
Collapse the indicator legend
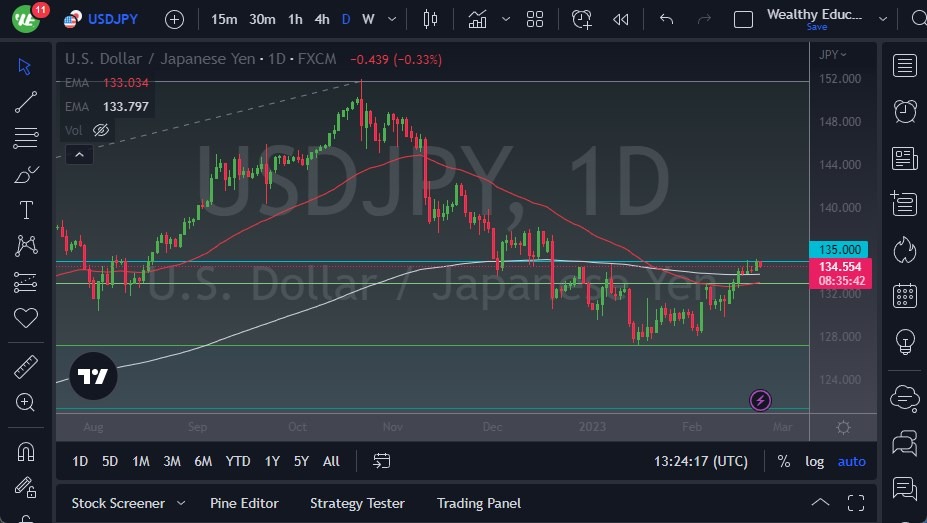coord(79,155)
